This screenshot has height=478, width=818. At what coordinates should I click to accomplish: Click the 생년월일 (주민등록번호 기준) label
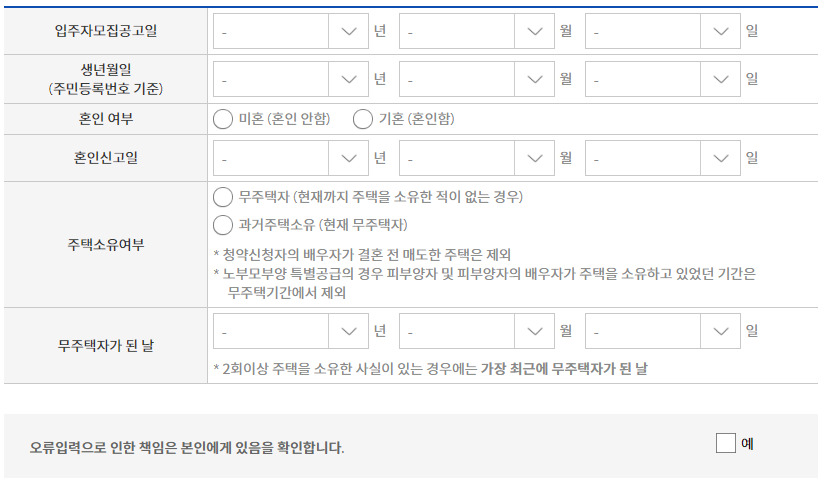(x=106, y=79)
